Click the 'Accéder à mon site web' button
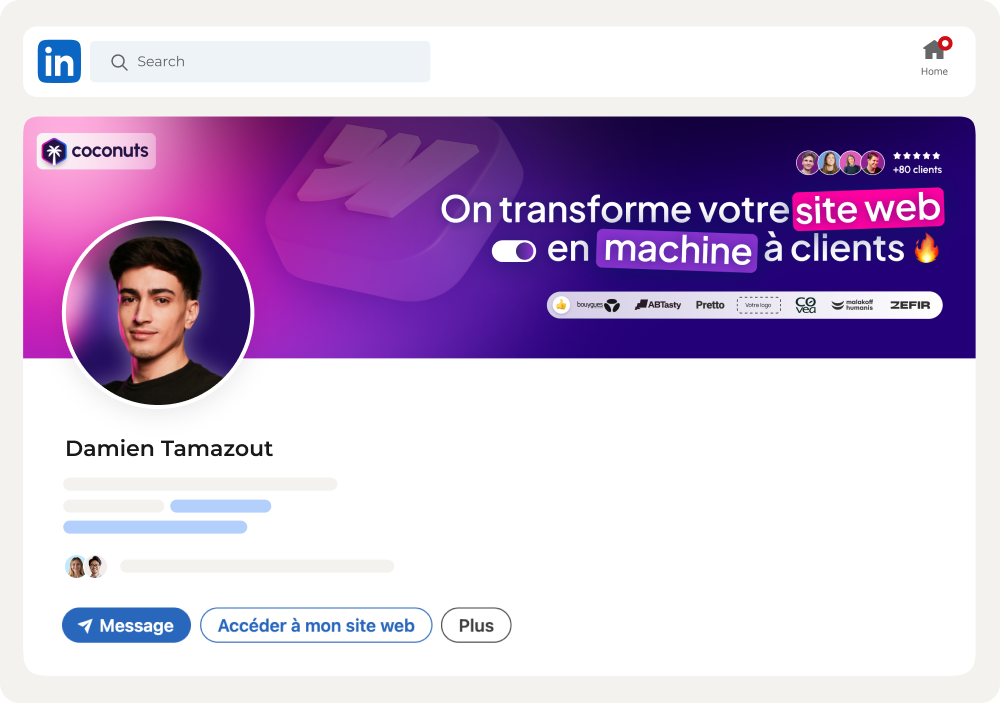Image resolution: width=1000 pixels, height=725 pixels. pyautogui.click(x=316, y=625)
